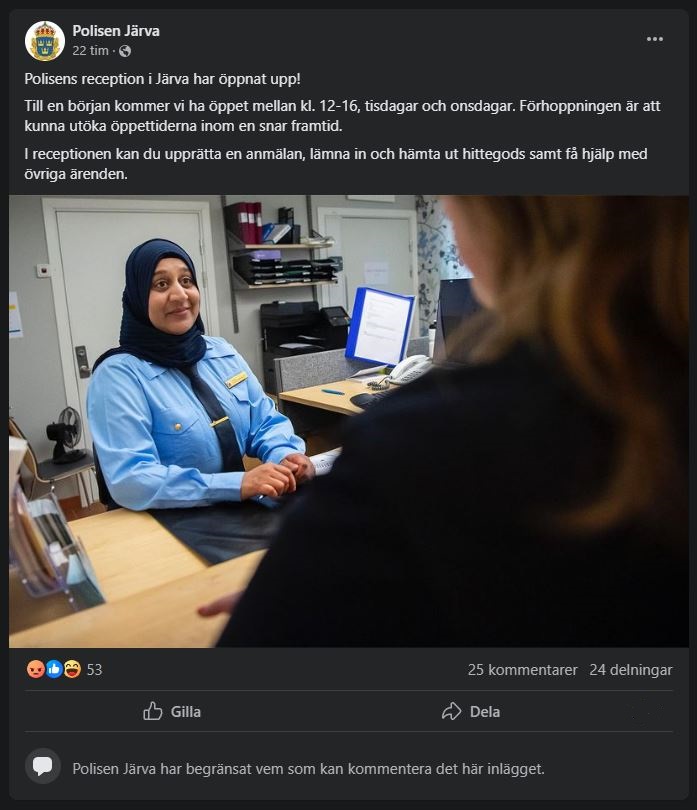Open the Polisen Järva profile picture

45,41
